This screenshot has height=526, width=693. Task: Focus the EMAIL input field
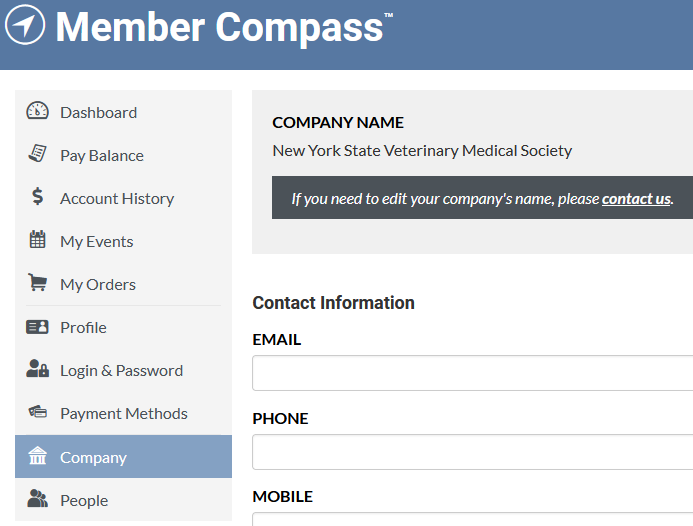pos(472,373)
